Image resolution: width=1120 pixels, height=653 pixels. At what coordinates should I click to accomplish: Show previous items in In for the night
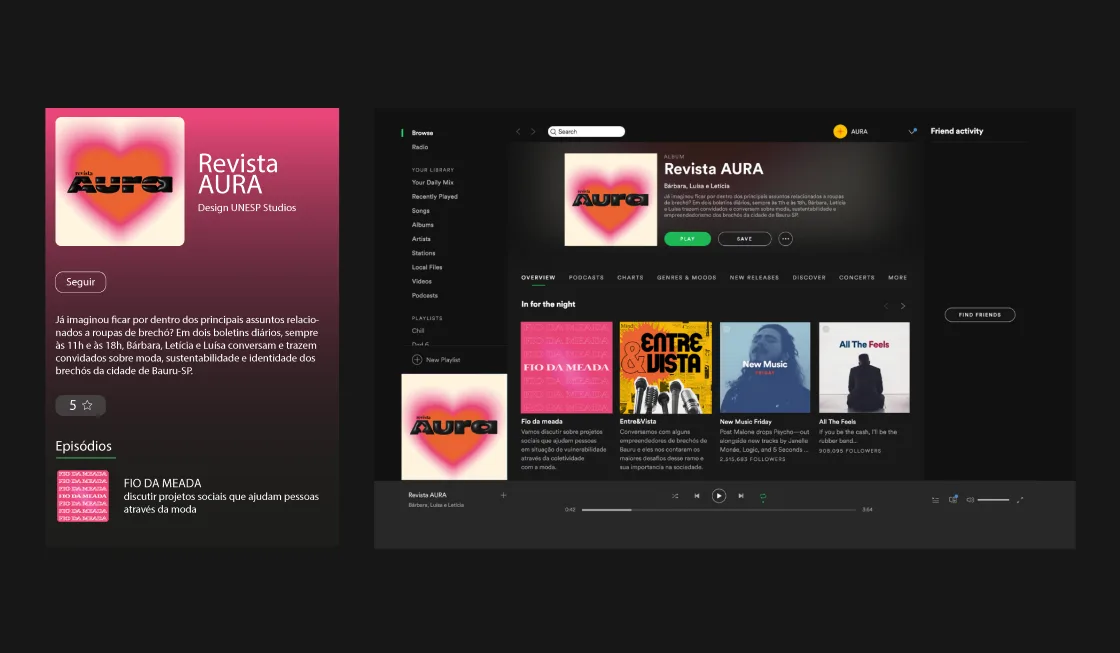pos(886,306)
